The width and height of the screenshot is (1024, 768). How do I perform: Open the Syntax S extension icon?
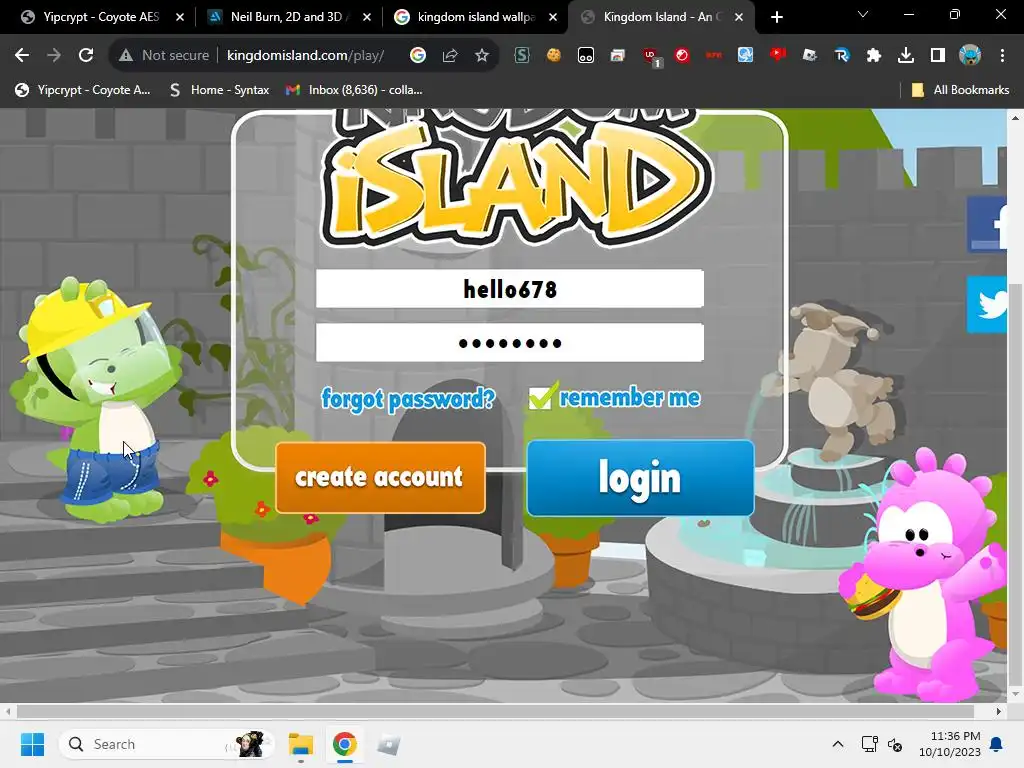(x=522, y=56)
